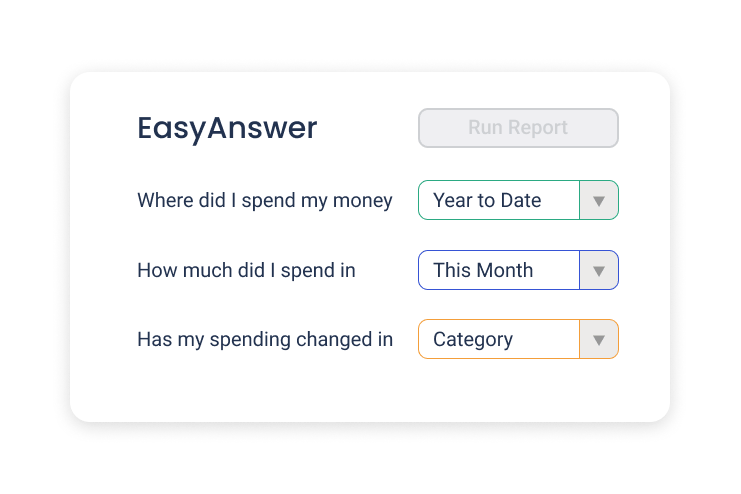Click the Run Report button

[518, 128]
